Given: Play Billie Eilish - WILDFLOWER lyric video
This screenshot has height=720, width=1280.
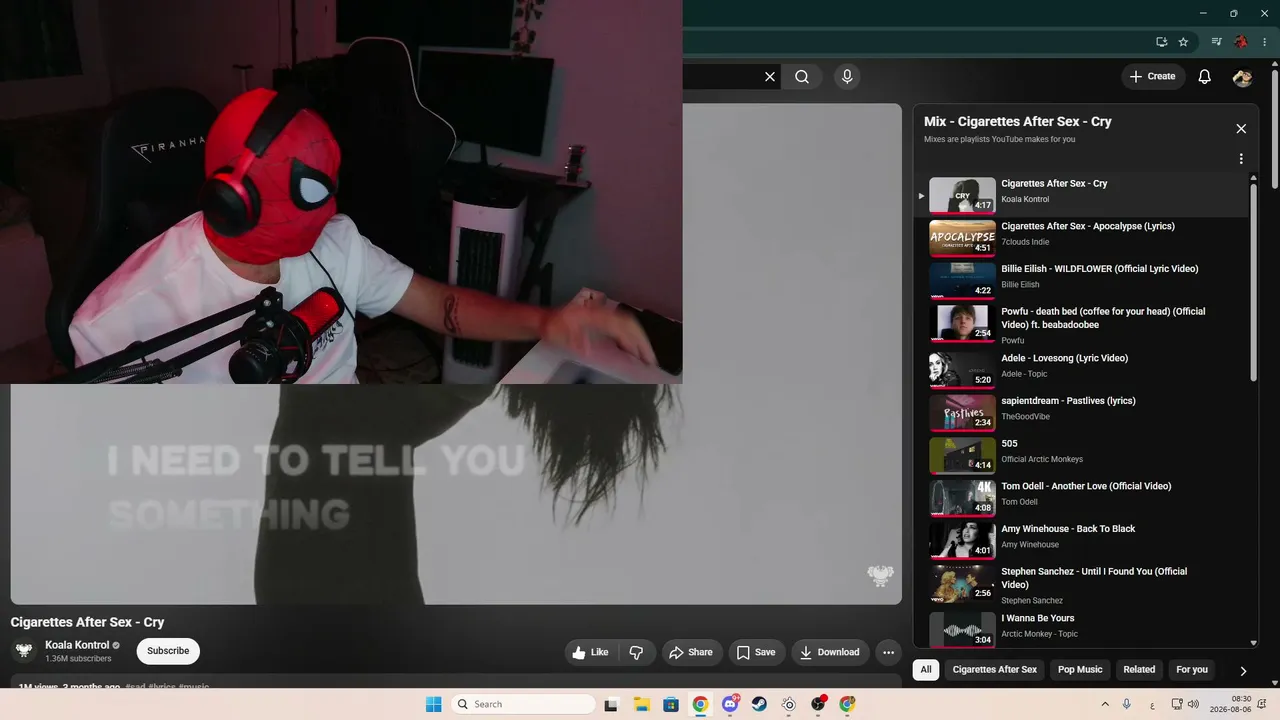Looking at the screenshot, I should point(1083,281).
